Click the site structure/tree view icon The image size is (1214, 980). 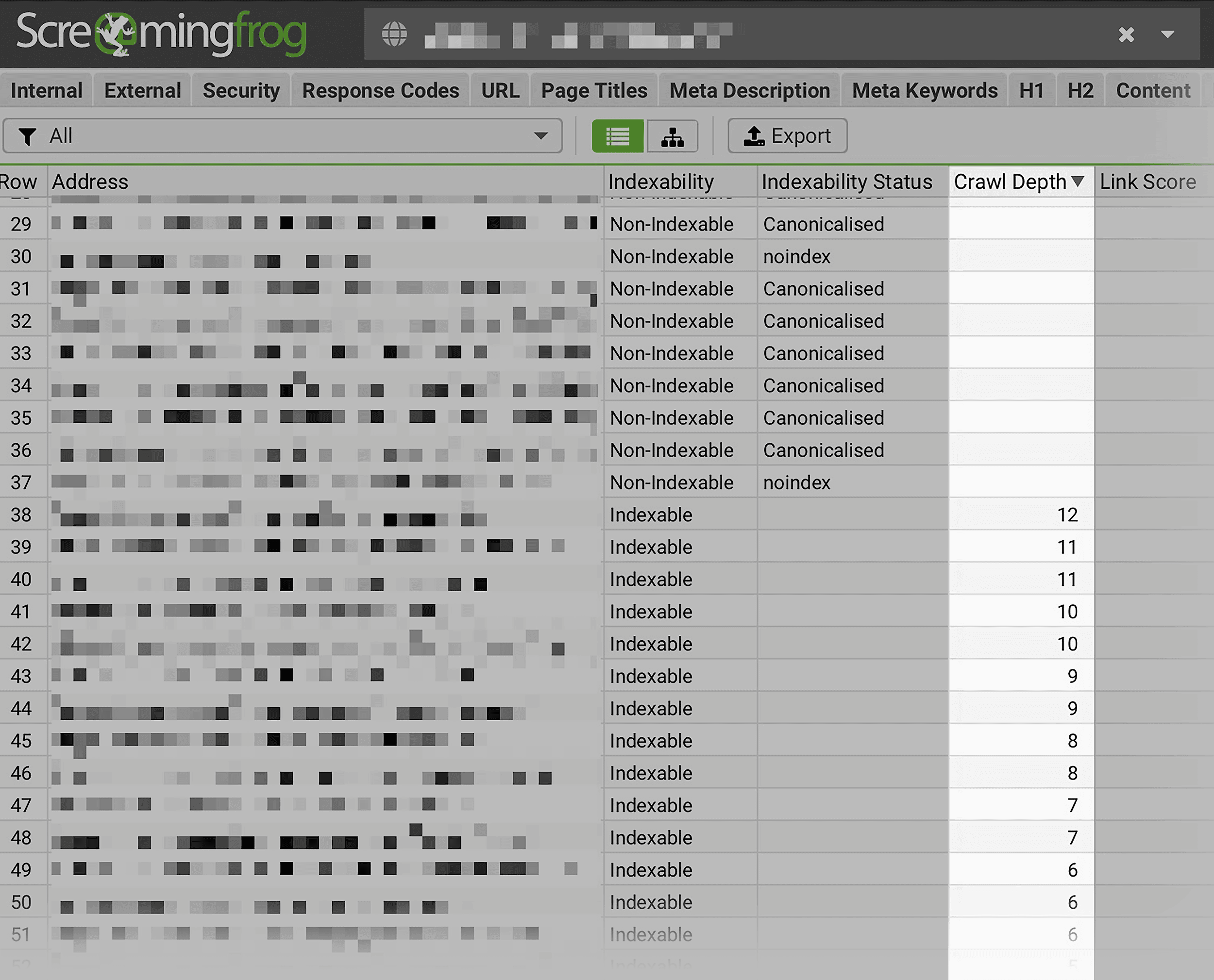[x=670, y=135]
